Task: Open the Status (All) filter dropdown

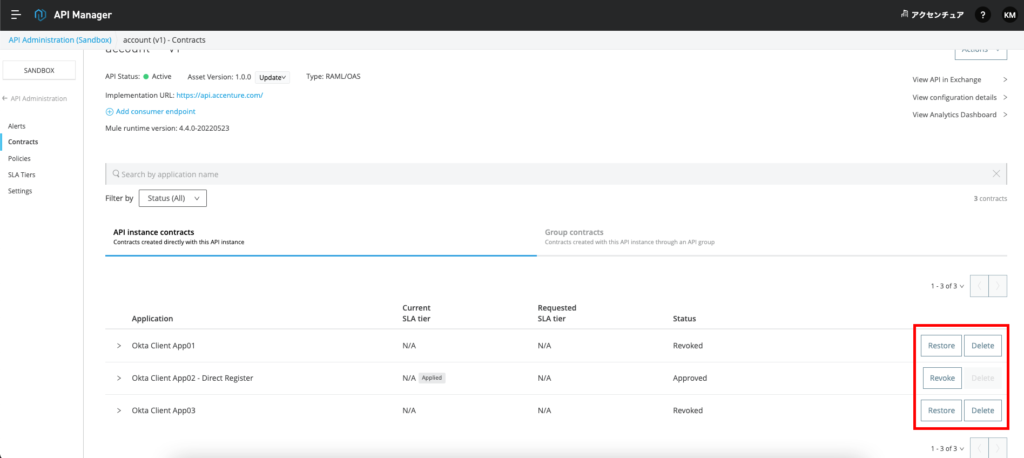Action: [172, 199]
